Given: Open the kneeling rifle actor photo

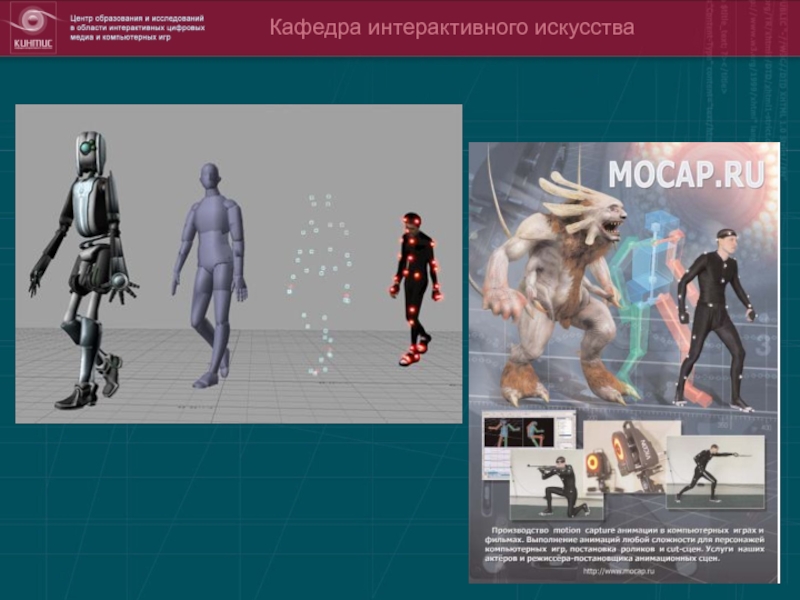Looking at the screenshot, I should point(557,484).
